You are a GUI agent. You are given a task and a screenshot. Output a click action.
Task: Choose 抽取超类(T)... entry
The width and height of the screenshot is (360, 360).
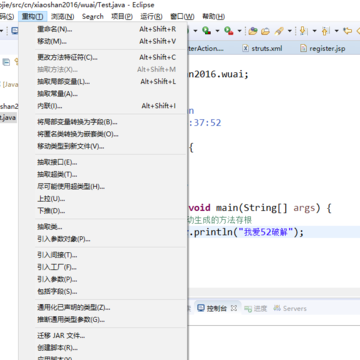pyautogui.click(x=103, y=174)
